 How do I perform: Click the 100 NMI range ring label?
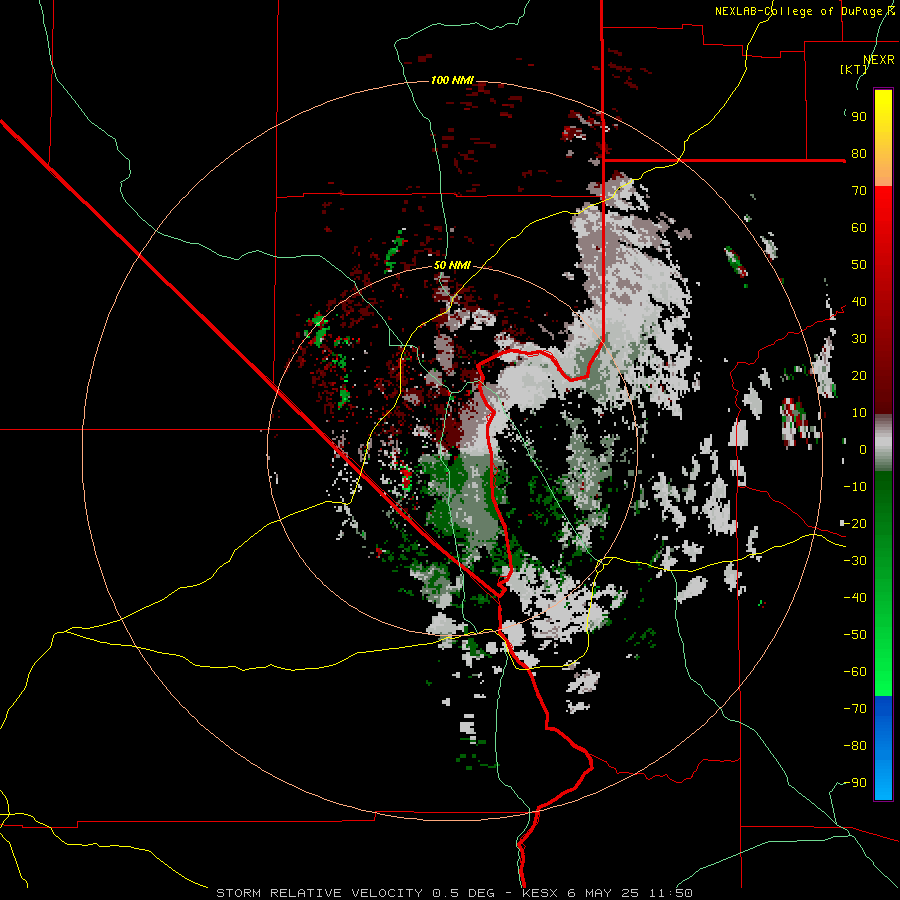452,80
